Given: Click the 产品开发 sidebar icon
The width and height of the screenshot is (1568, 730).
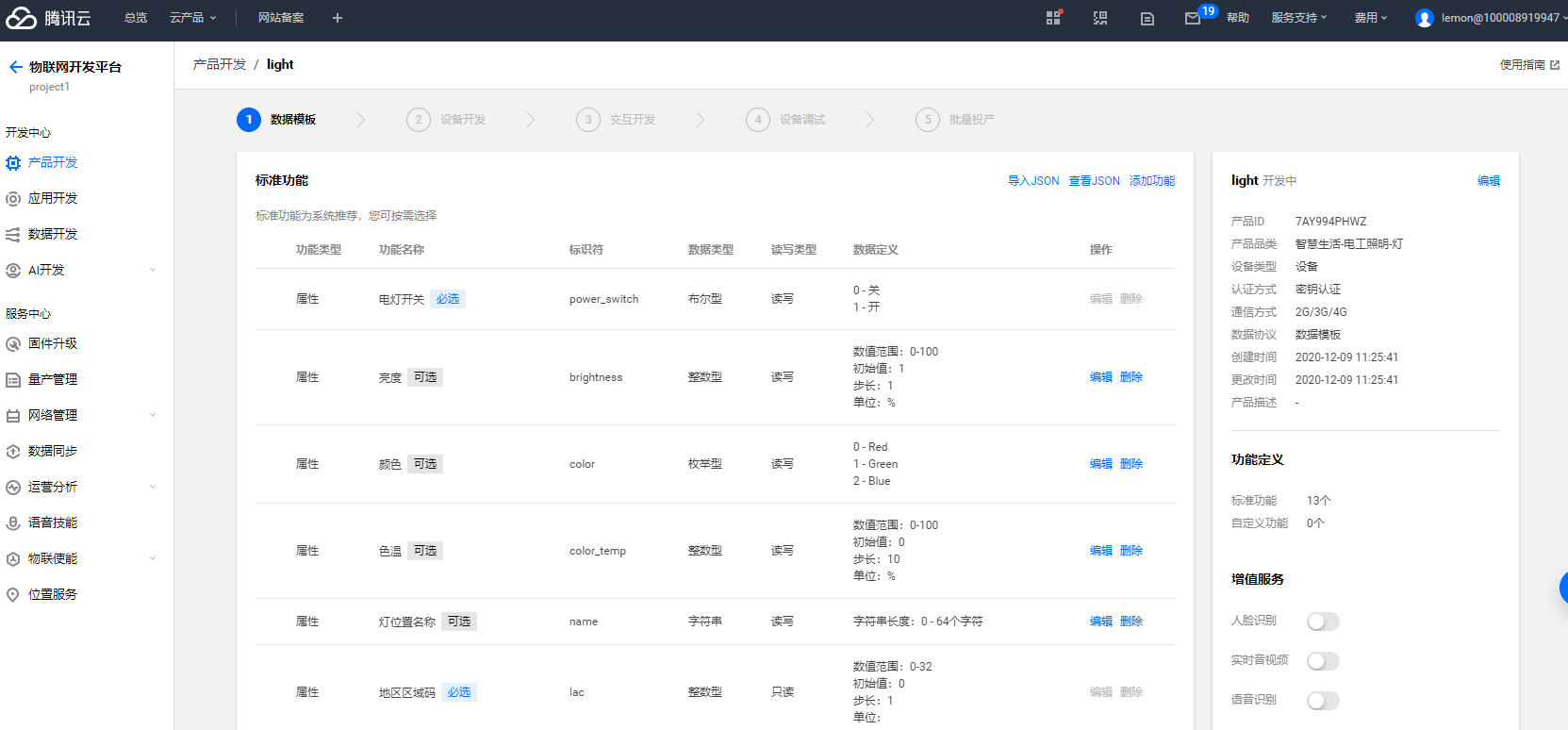Looking at the screenshot, I should coord(13,163).
